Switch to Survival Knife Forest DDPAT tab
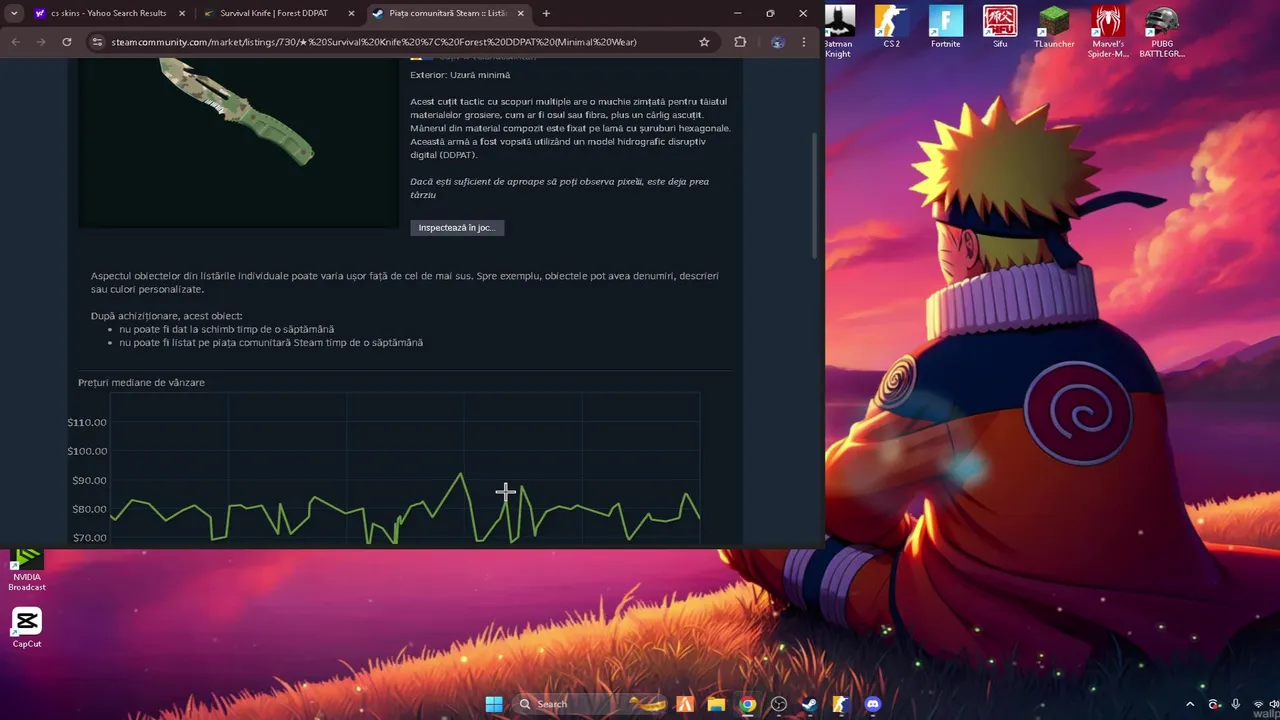Image resolution: width=1280 pixels, height=720 pixels. tap(279, 13)
